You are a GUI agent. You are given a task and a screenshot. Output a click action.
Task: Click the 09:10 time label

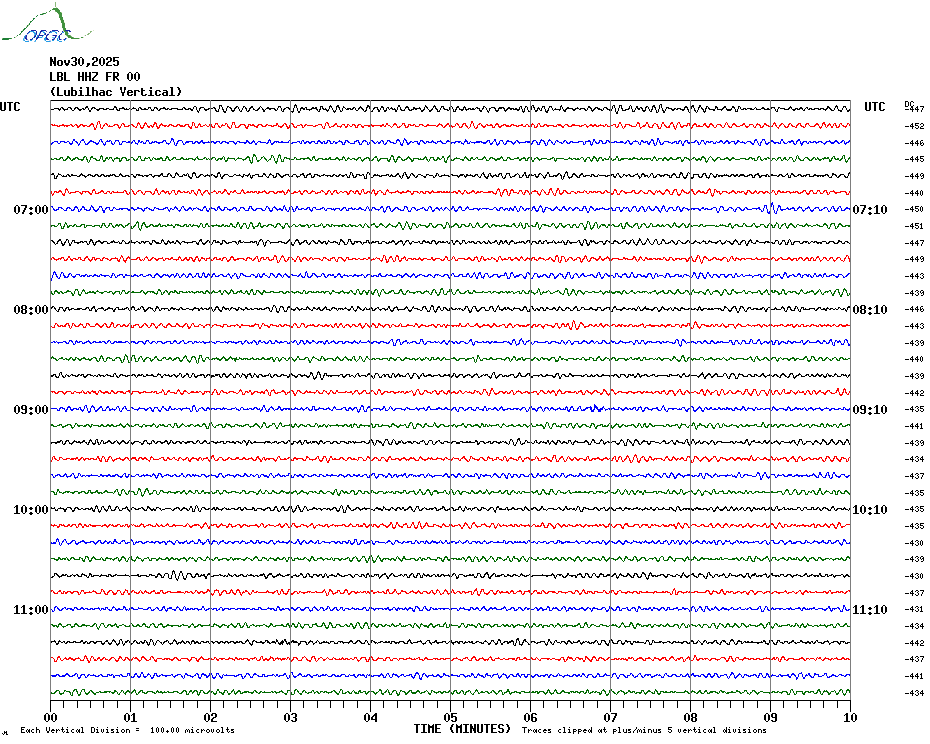(x=870, y=409)
